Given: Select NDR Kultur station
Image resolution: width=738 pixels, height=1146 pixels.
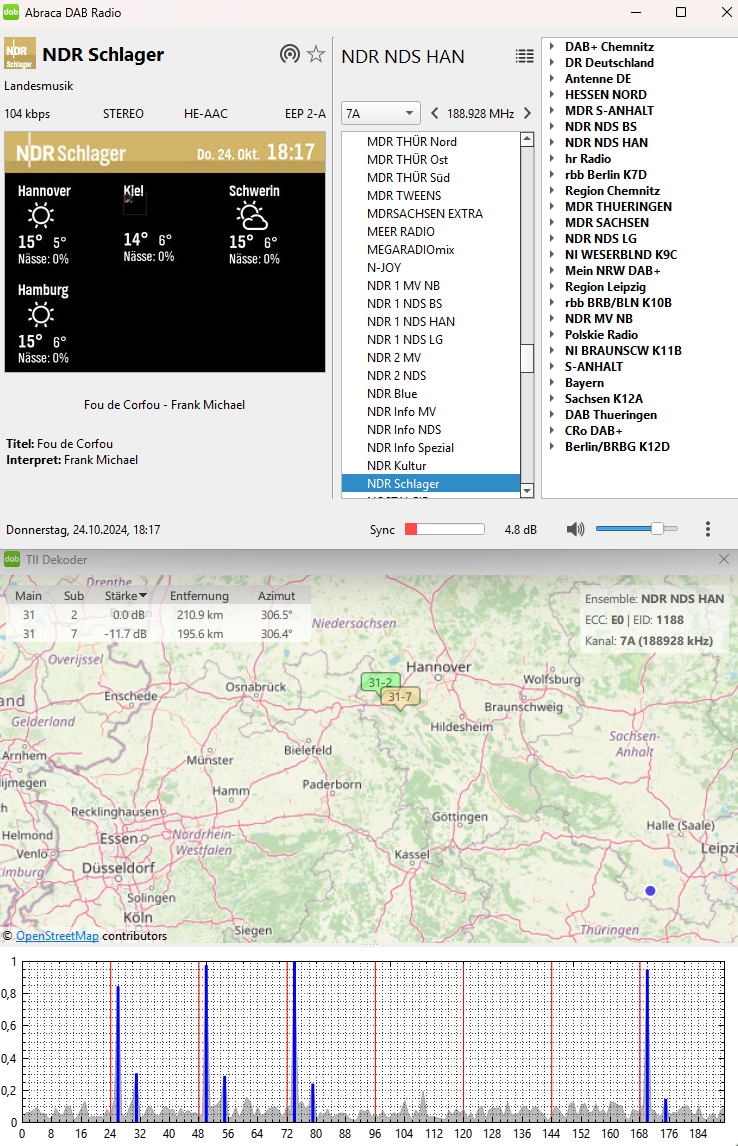Looking at the screenshot, I should pos(430,466).
